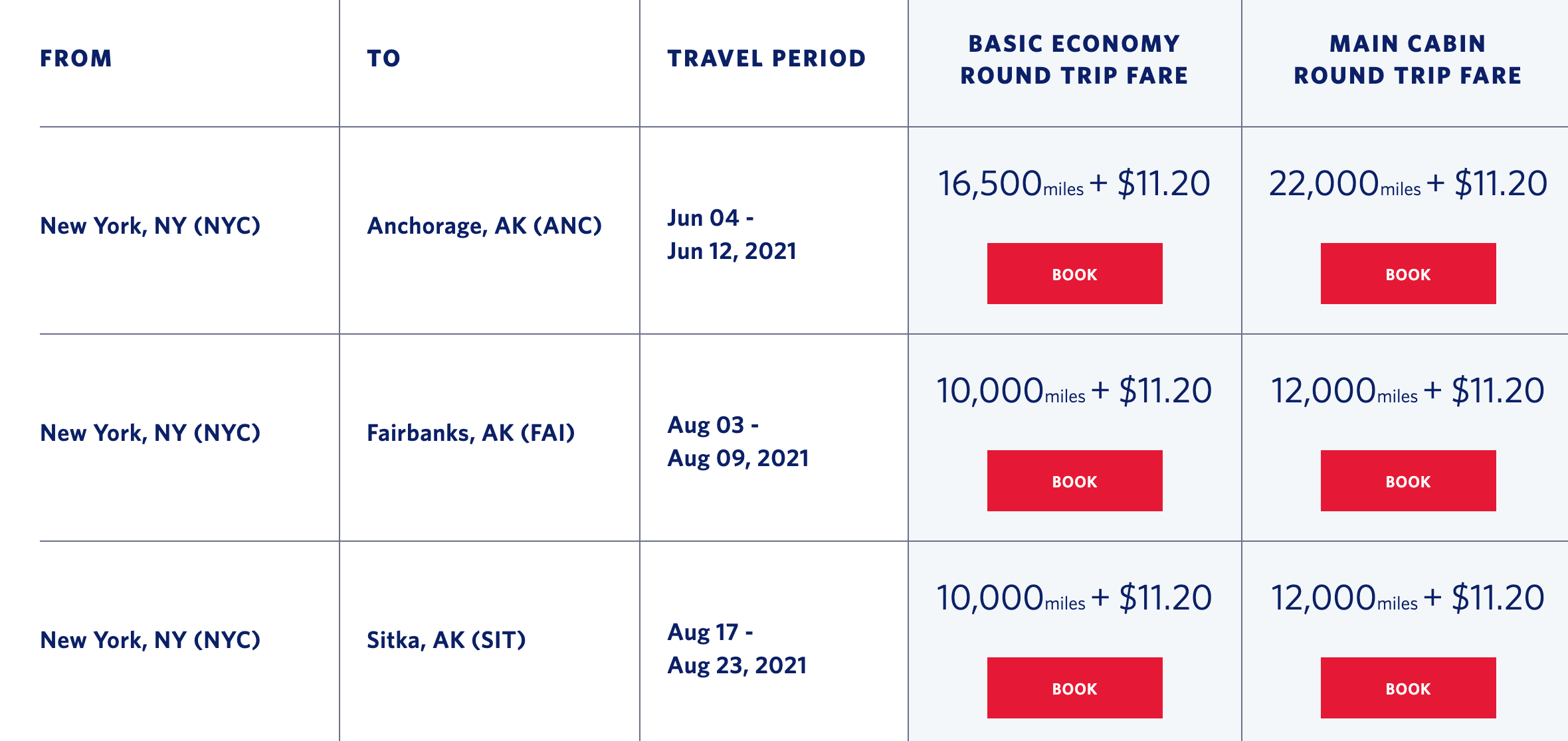Click the Aug 03 - Aug 09, 2021 travel period
The width and height of the screenshot is (1568, 741).
coord(737,442)
